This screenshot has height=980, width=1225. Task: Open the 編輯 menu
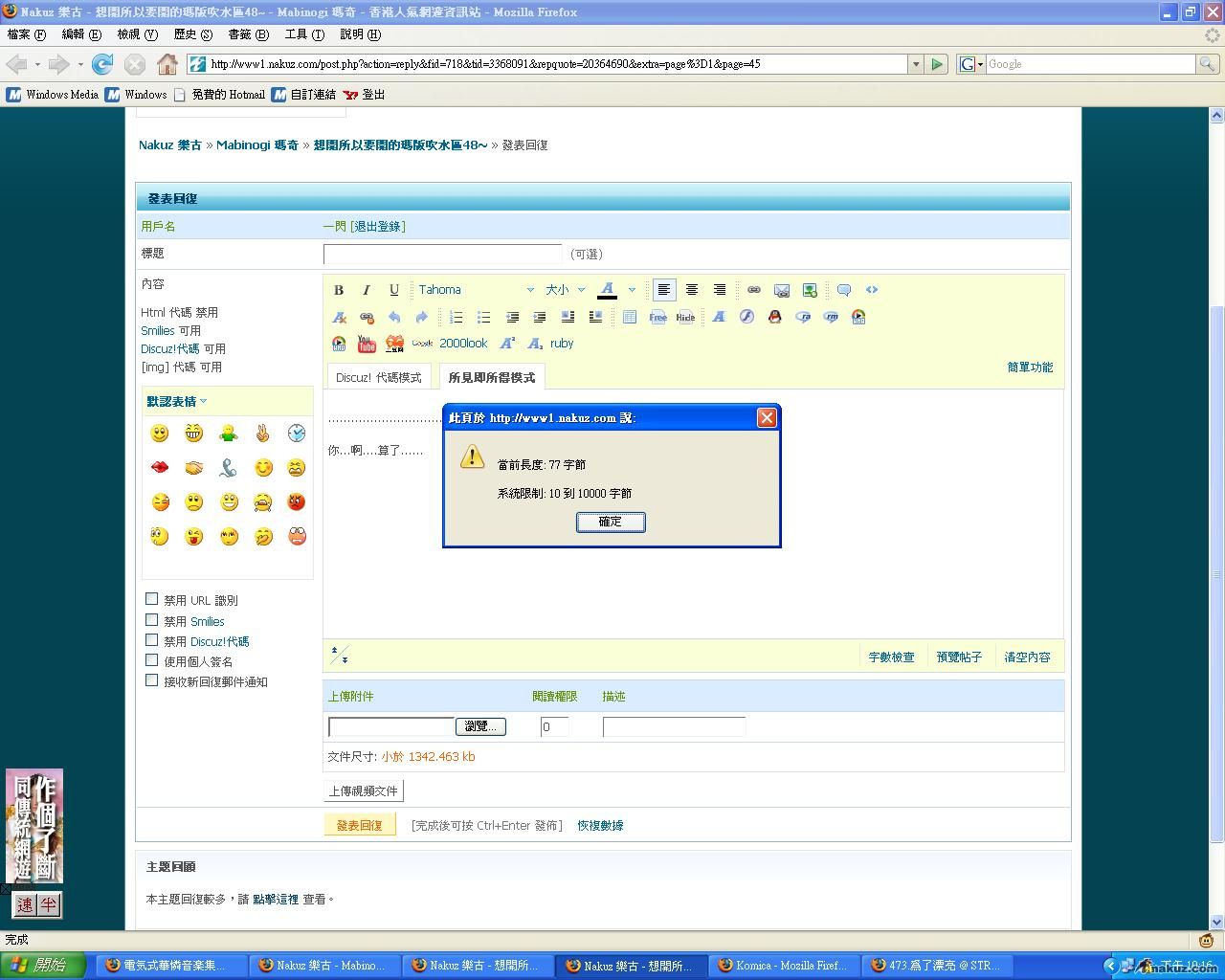pyautogui.click(x=81, y=34)
